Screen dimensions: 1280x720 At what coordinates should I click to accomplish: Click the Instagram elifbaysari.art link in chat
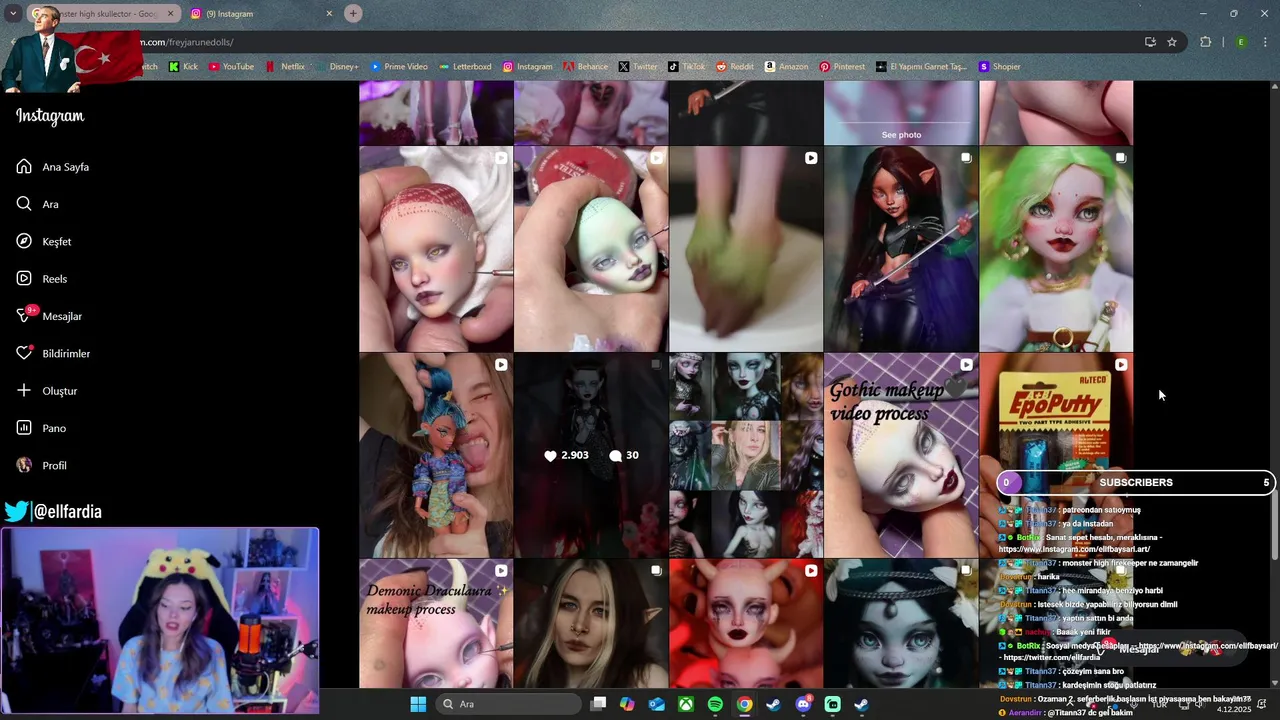[x=1074, y=550]
